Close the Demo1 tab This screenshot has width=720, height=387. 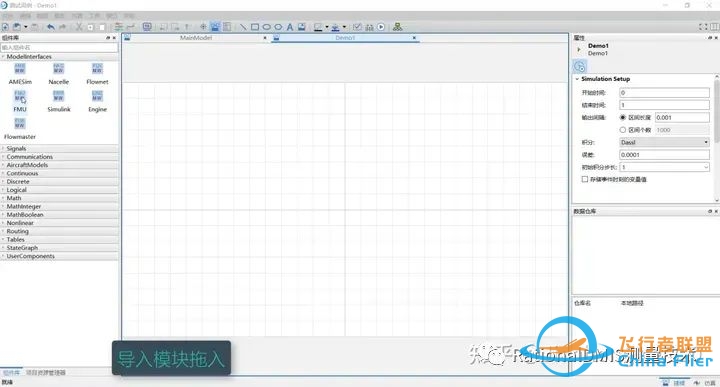point(414,38)
